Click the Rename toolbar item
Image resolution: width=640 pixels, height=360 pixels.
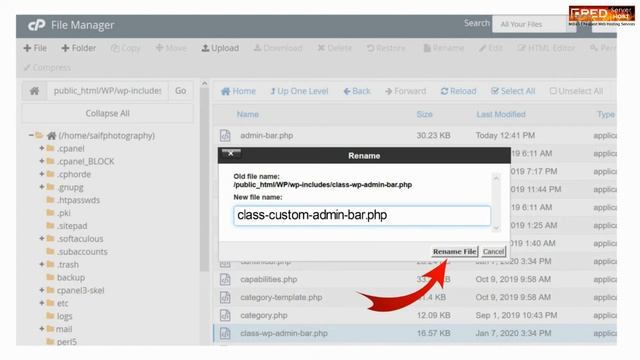(x=444, y=48)
